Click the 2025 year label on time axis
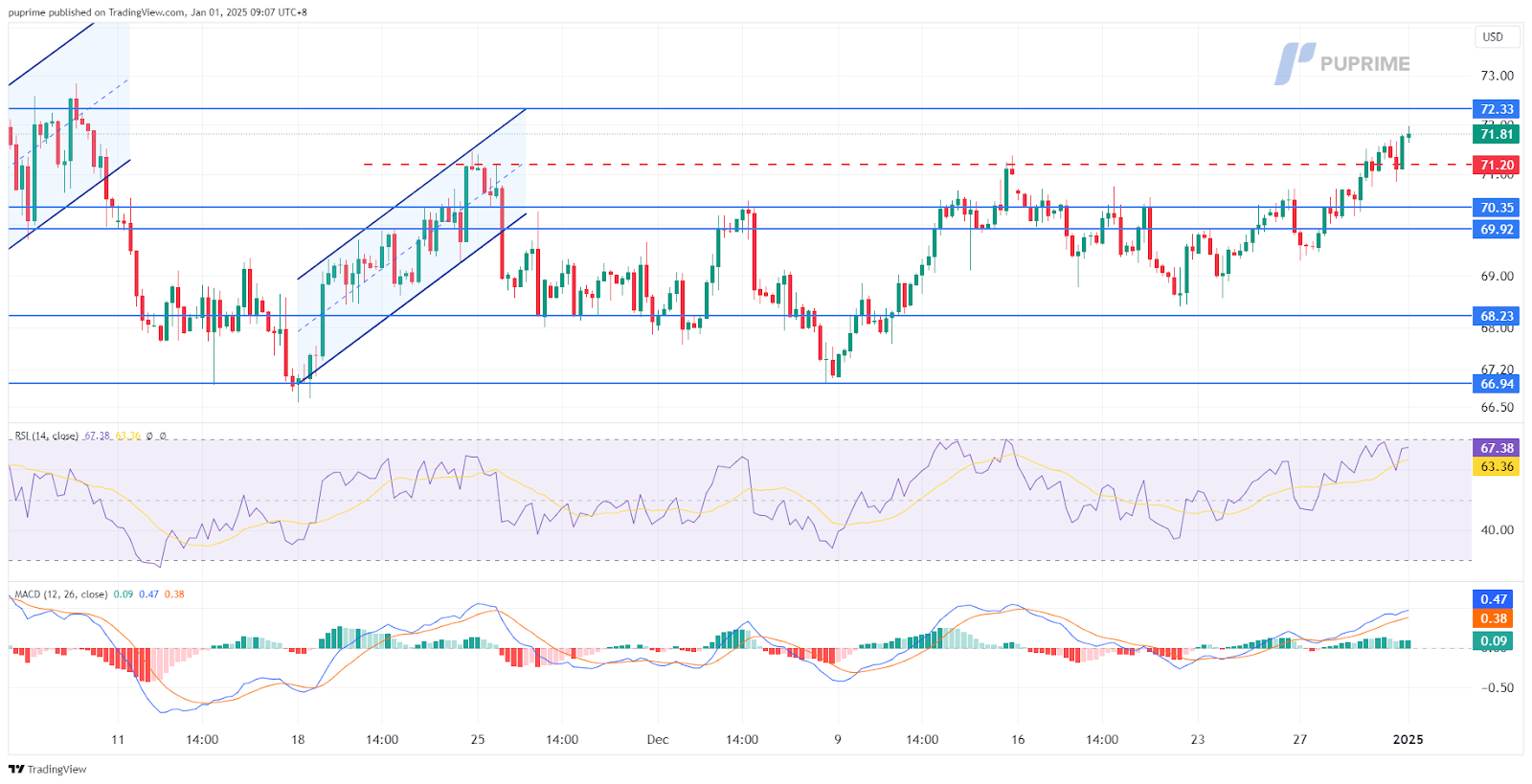This screenshot has height=784, width=1532. pyautogui.click(x=1408, y=739)
